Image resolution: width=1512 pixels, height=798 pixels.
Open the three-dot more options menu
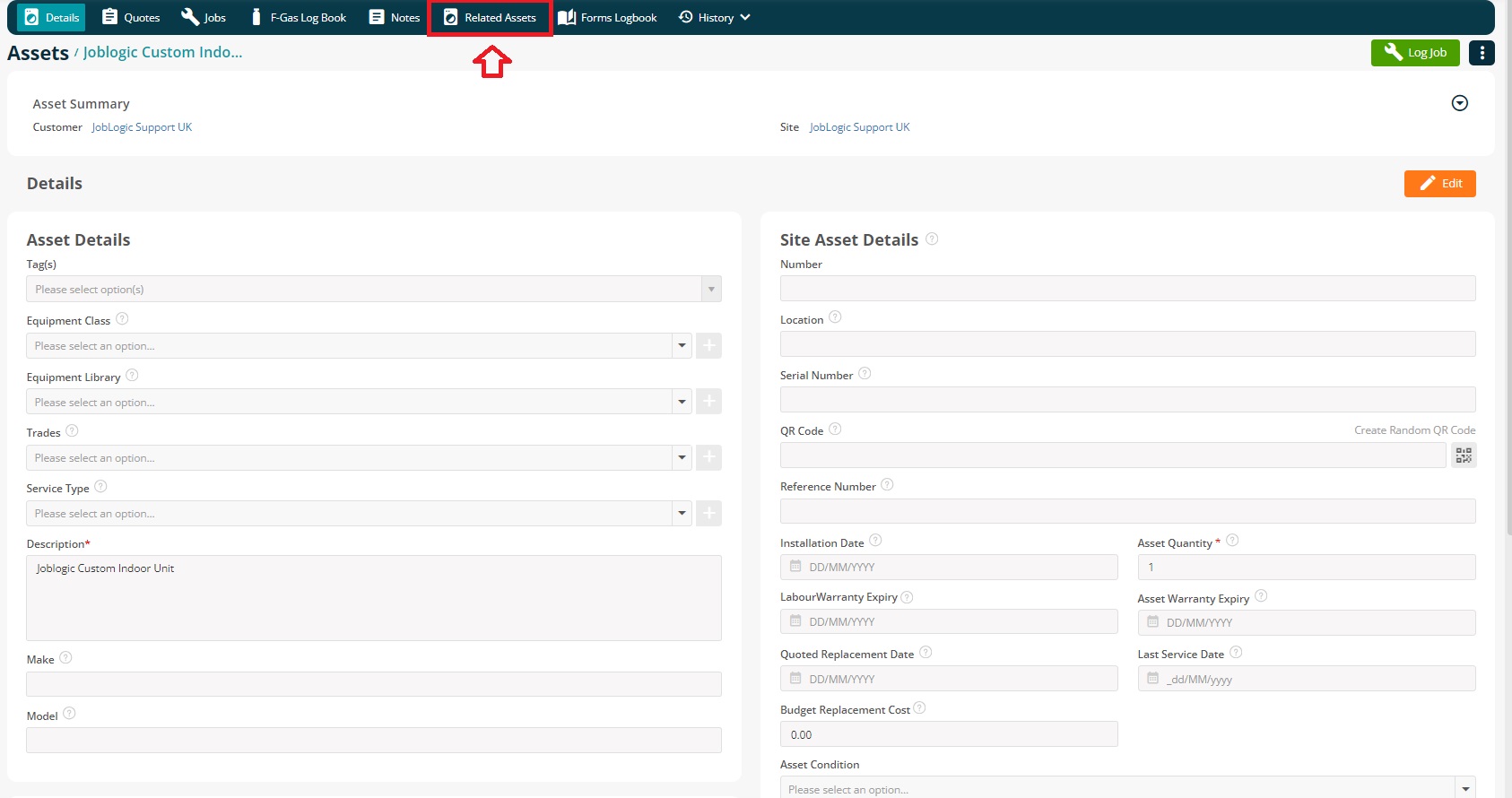(1482, 53)
